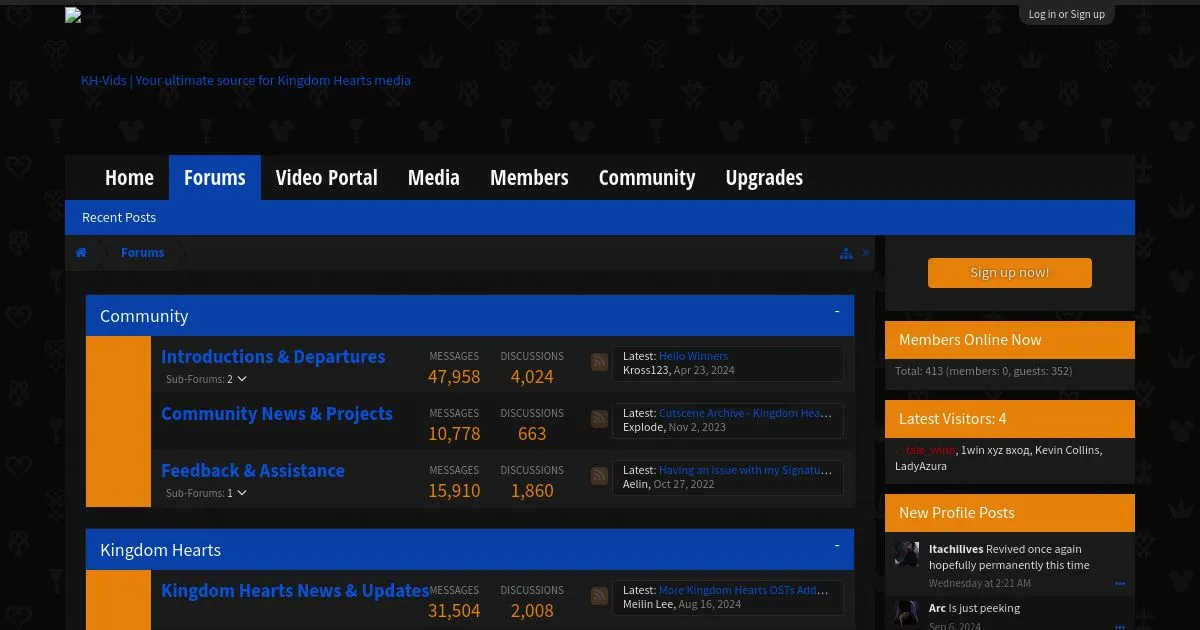Expand Sub-Forums under Introductions & Departures
1200x630 pixels.
tap(206, 379)
